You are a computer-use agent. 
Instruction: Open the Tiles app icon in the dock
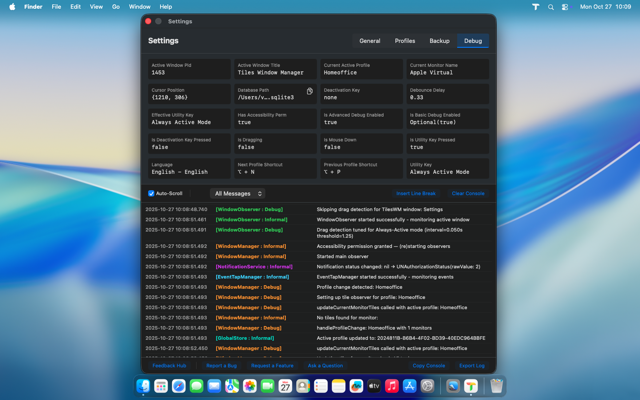tap(471, 385)
